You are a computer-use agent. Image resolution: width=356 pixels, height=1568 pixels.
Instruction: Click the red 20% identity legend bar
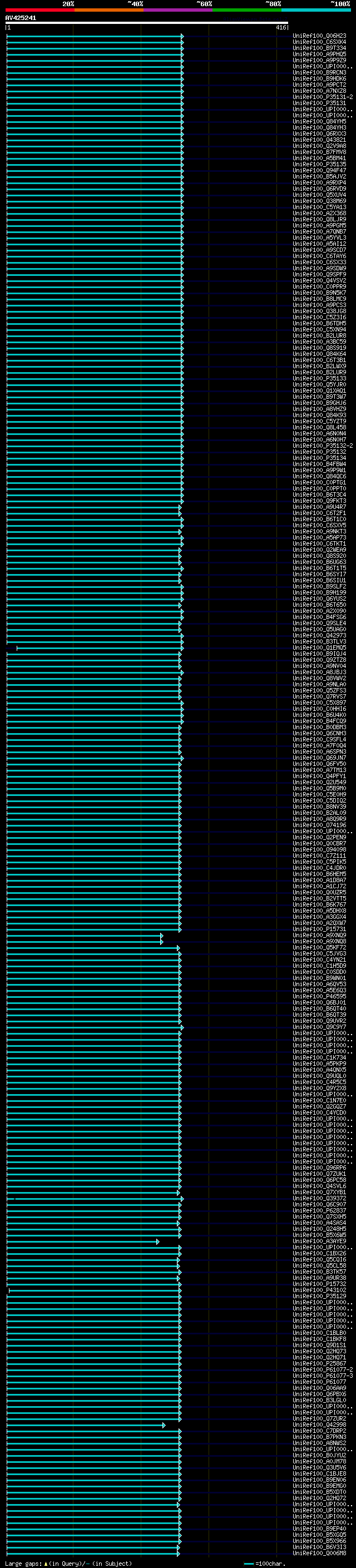(39, 10)
